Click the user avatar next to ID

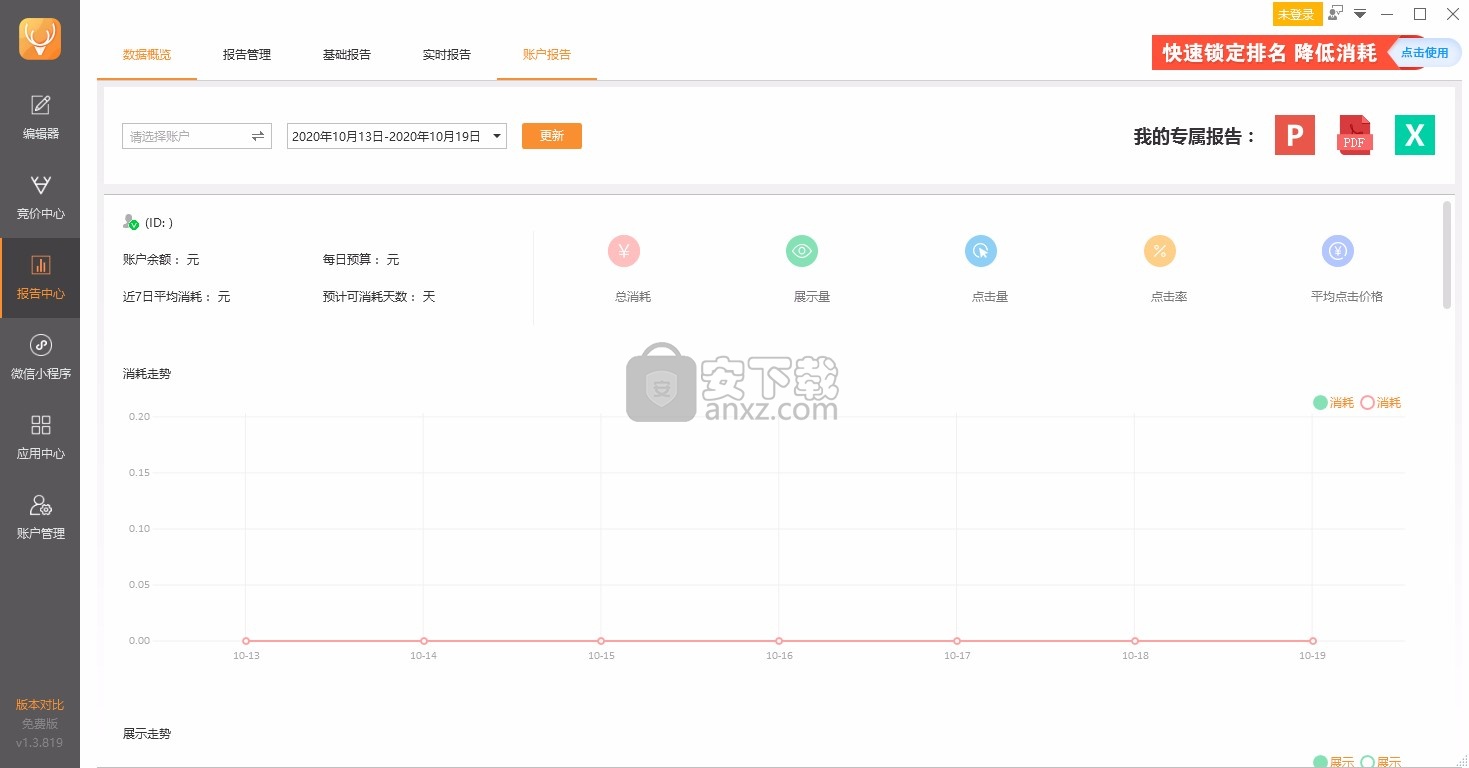130,222
